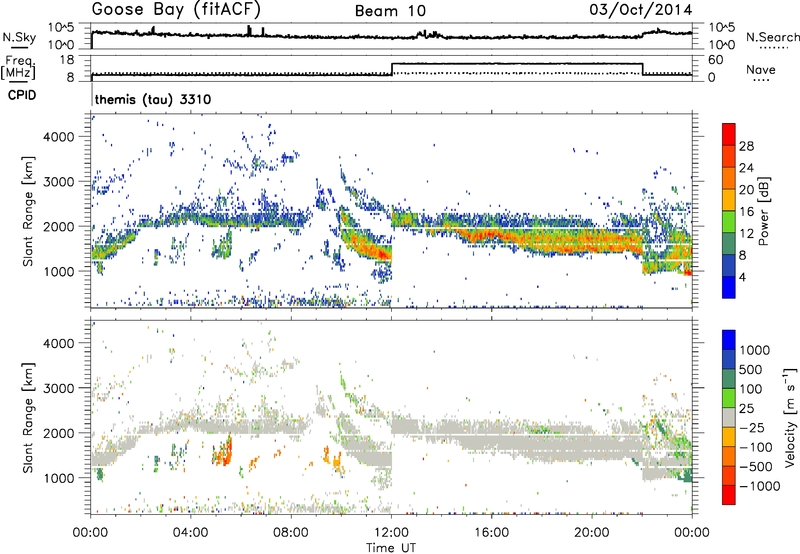Screen dimensions: 800x554
Task: Select the yellow-orange 16–20 dB Power color segment
Action: click(729, 199)
